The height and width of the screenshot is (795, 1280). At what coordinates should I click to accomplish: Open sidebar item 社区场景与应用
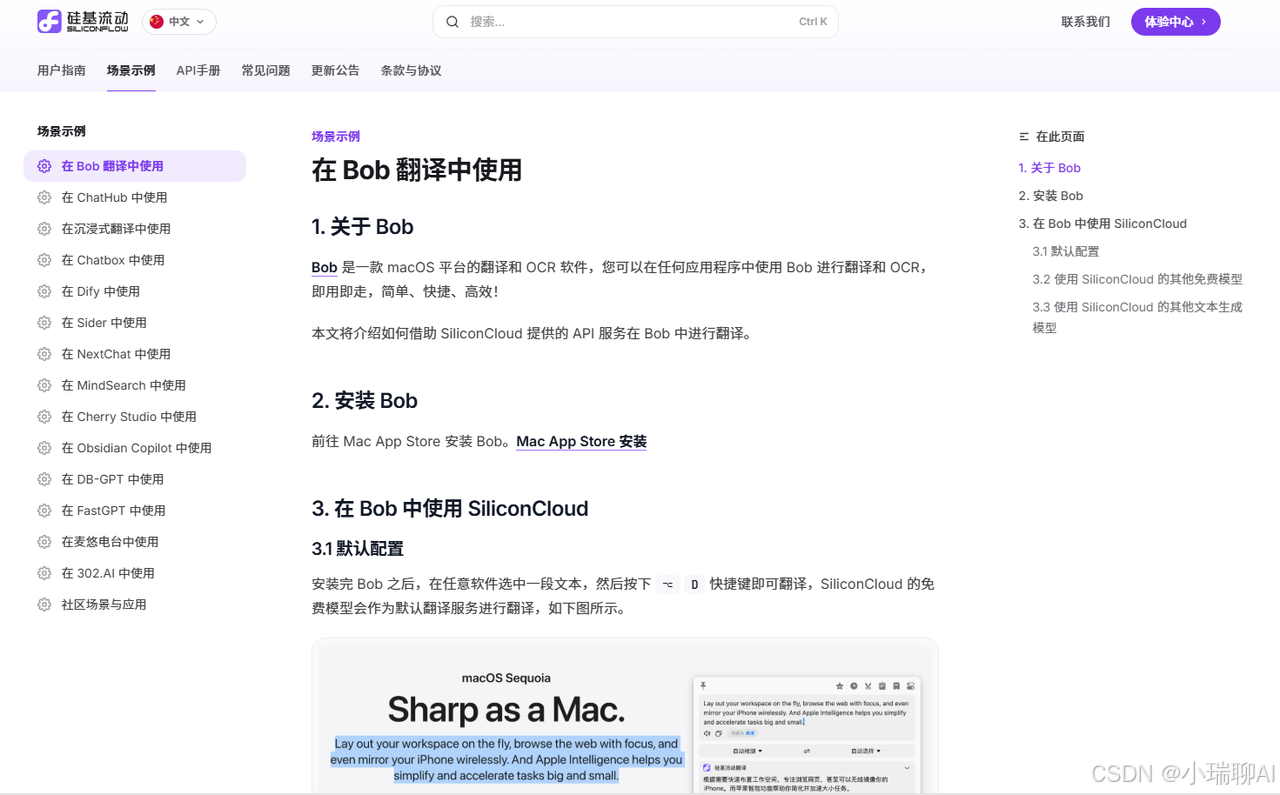(135, 605)
